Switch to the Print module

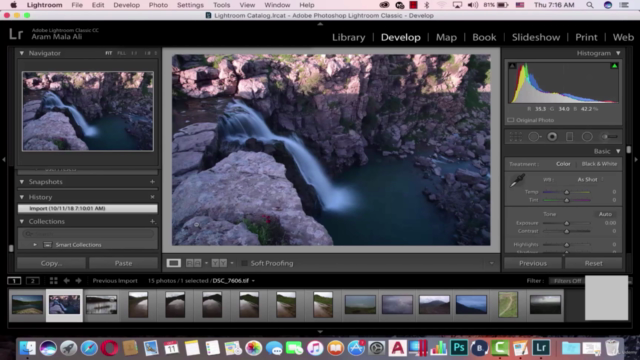586,37
